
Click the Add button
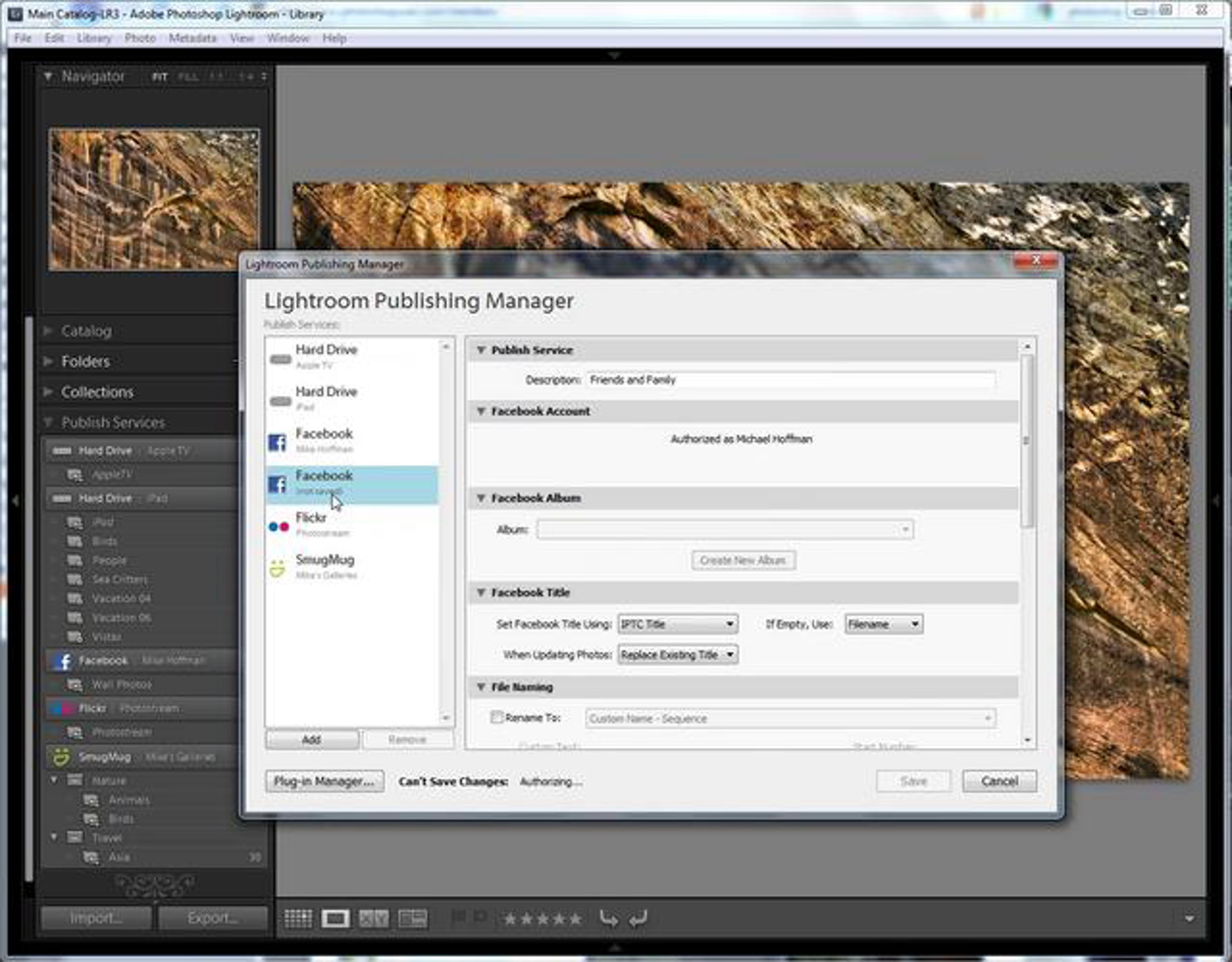pos(312,739)
